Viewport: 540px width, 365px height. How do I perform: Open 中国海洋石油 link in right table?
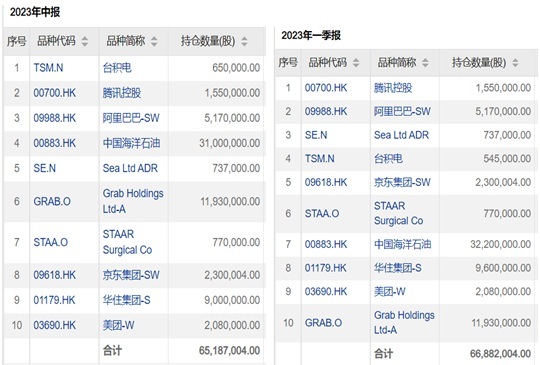click(403, 244)
